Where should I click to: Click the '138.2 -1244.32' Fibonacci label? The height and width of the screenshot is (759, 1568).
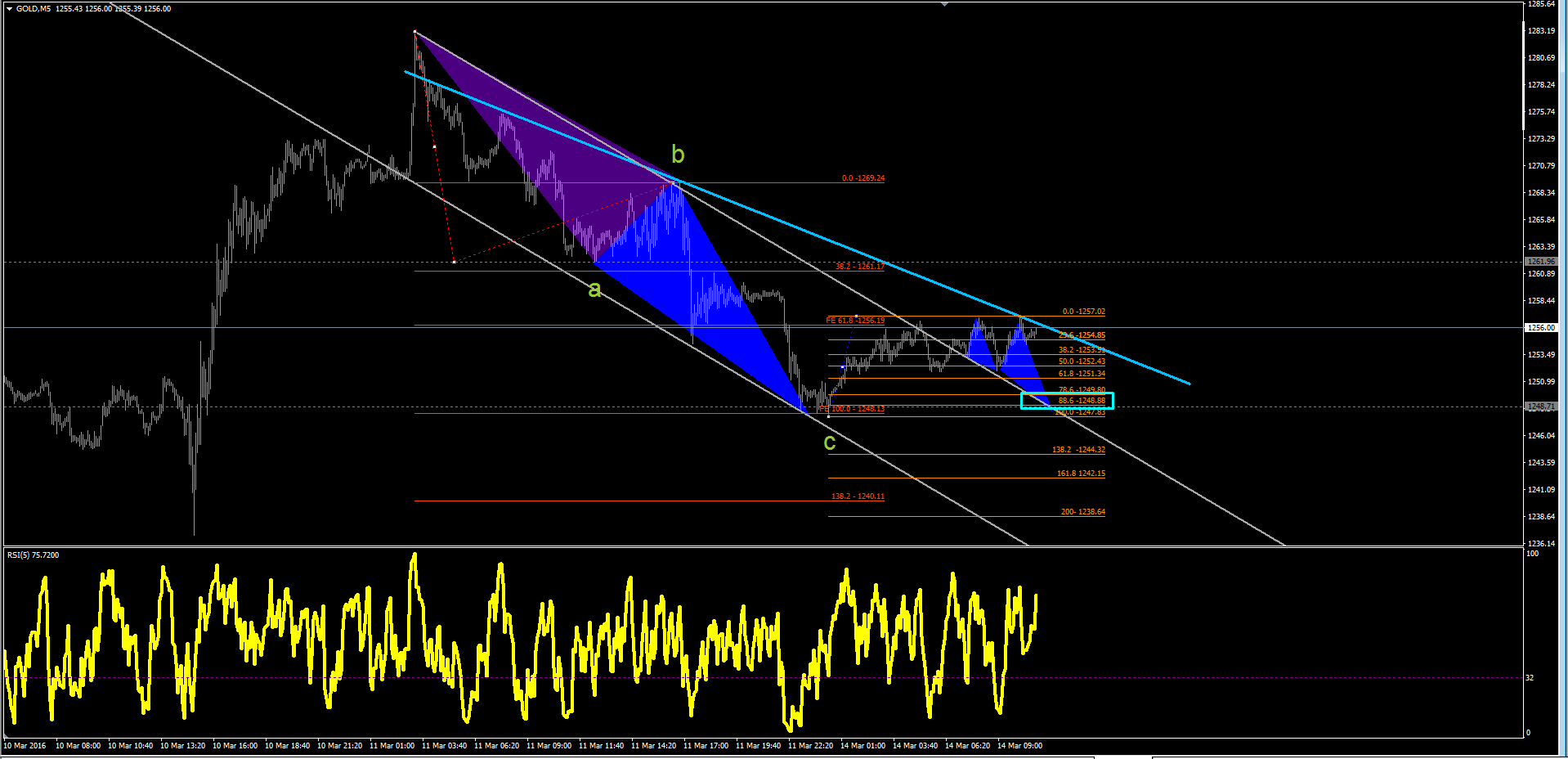click(x=1079, y=450)
